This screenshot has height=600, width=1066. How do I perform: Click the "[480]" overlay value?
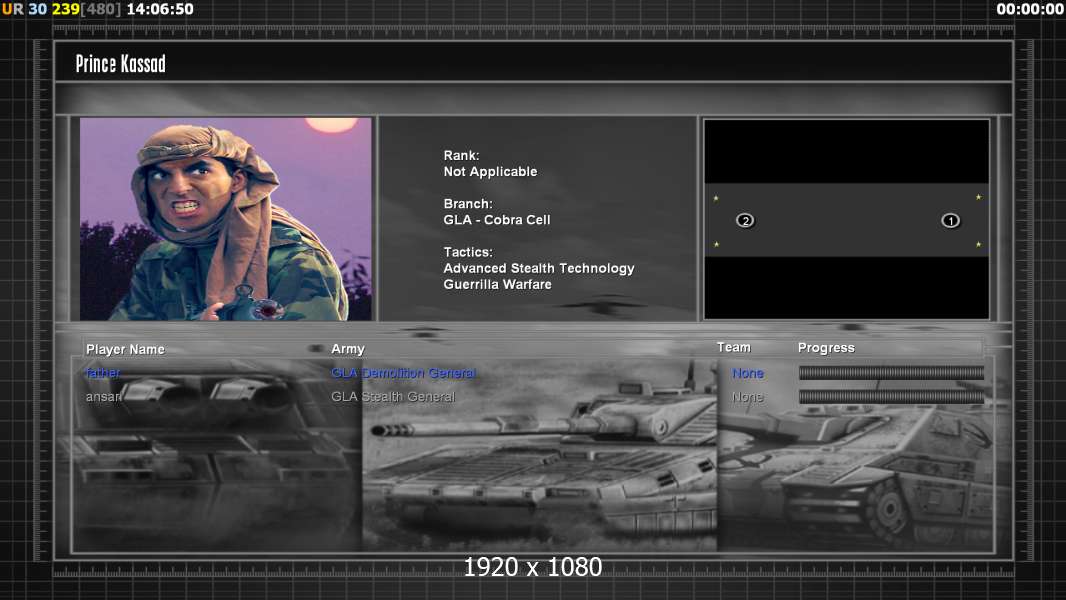click(x=101, y=10)
